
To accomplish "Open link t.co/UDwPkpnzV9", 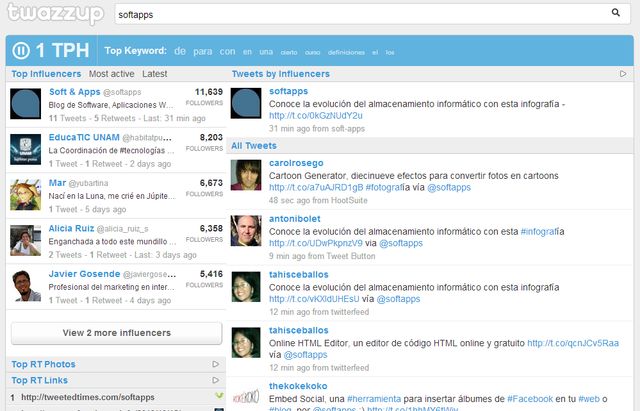I will click(x=316, y=243).
